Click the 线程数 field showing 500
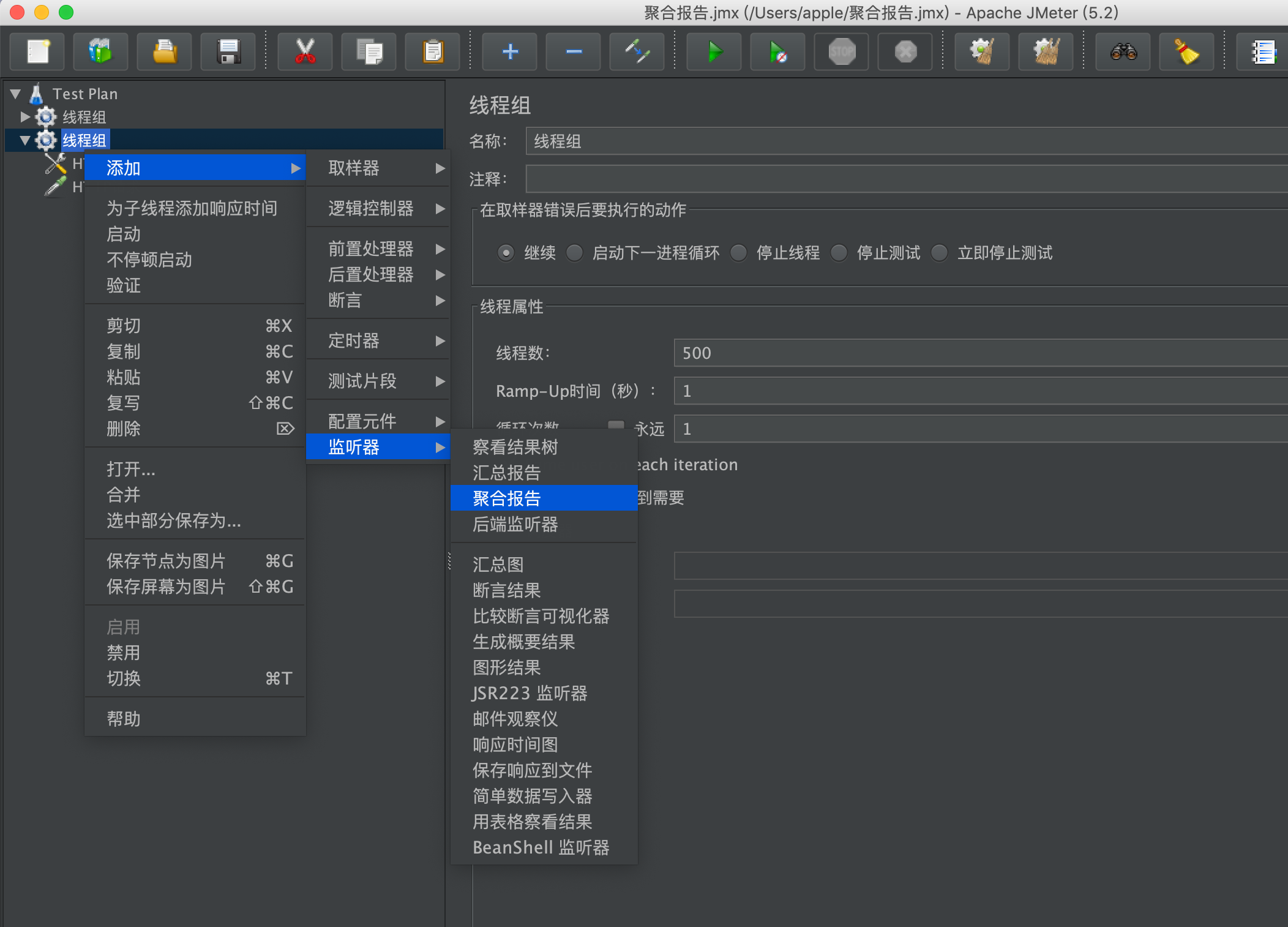 point(981,353)
